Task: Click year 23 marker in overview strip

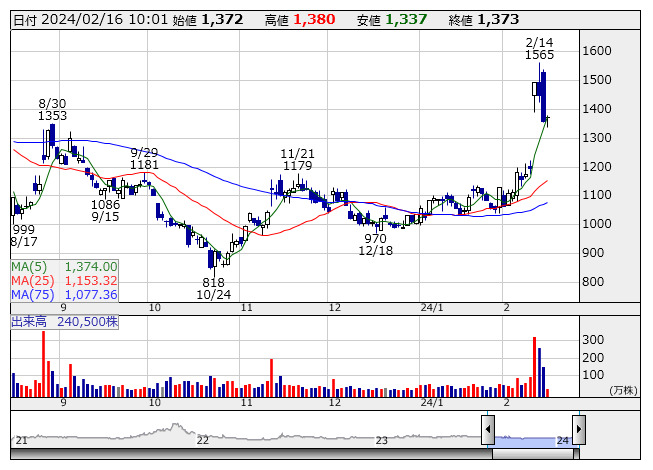Action: pos(381,440)
